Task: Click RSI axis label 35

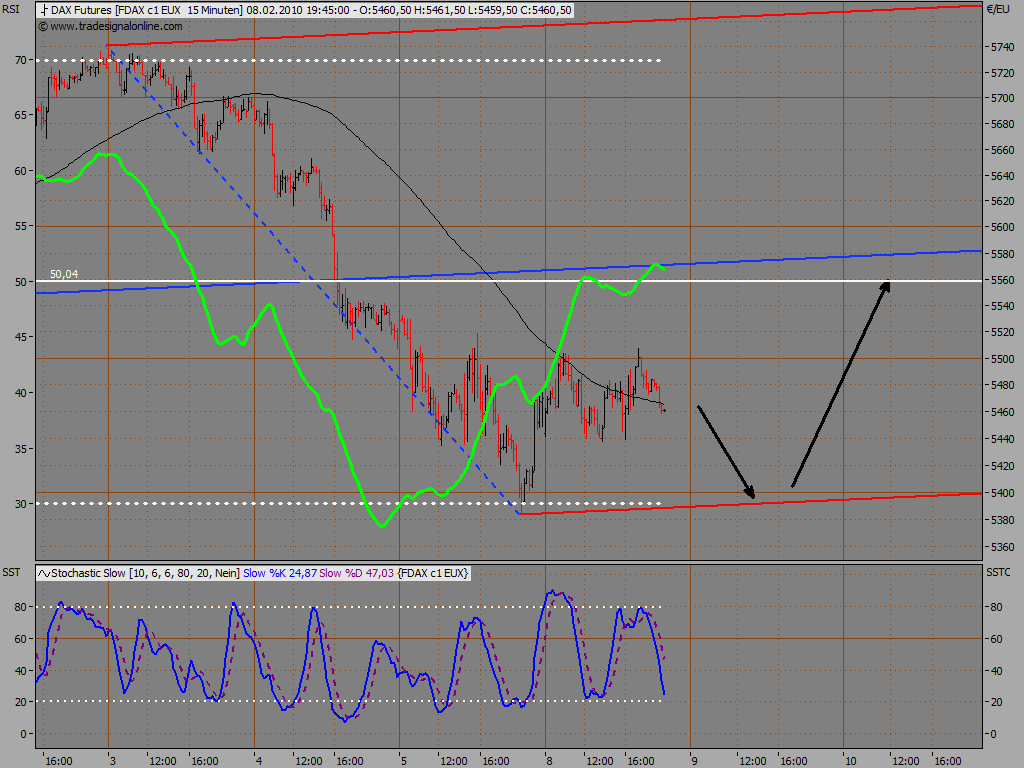Action: 21,449
